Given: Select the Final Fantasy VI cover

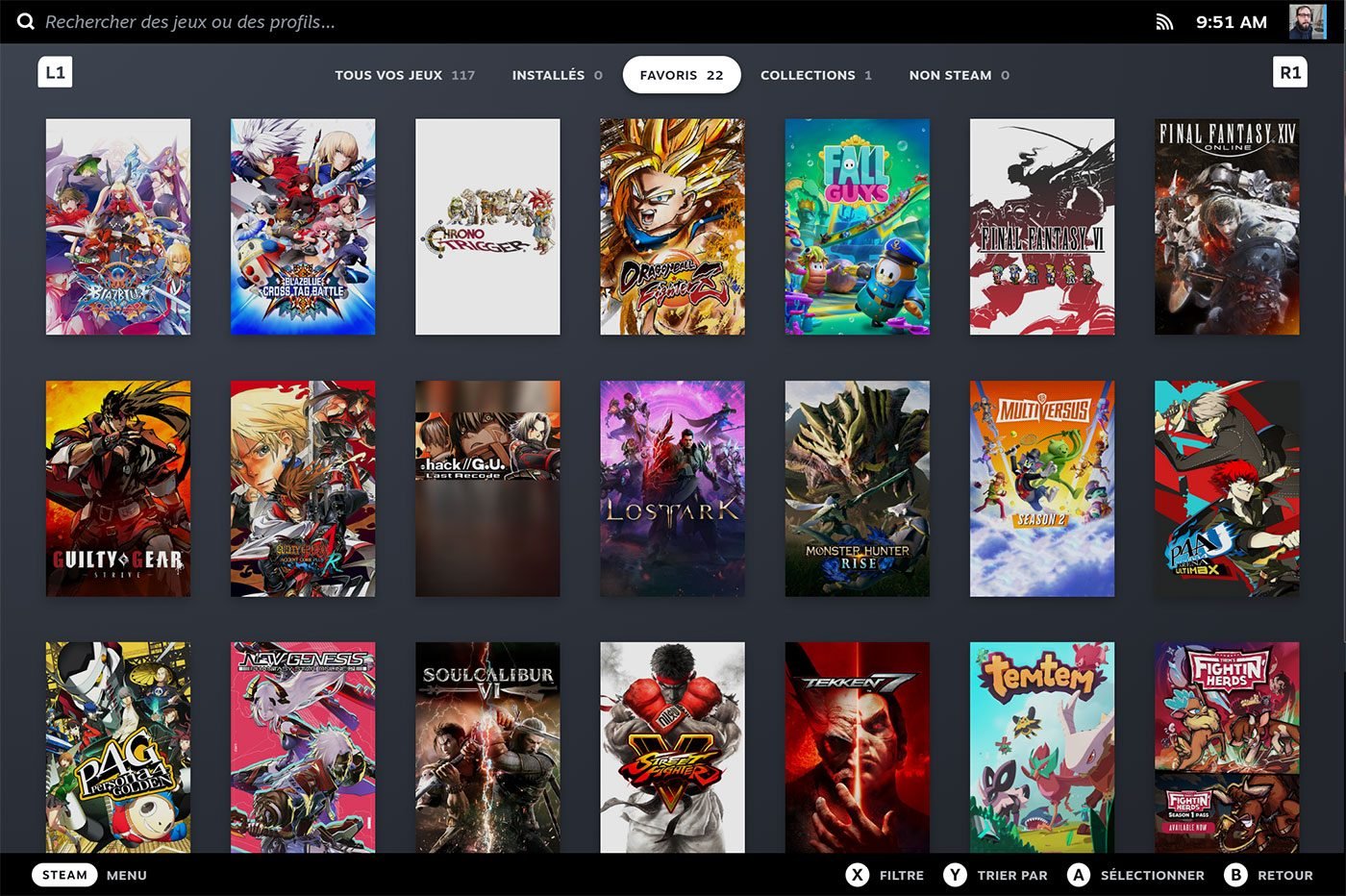Looking at the screenshot, I should (1042, 227).
